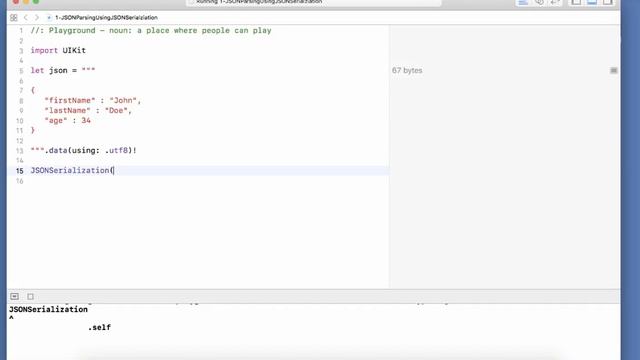Image resolution: width=640 pixels, height=360 pixels.
Task: Click the "firstName" : "John" line
Action: [x=93, y=100]
